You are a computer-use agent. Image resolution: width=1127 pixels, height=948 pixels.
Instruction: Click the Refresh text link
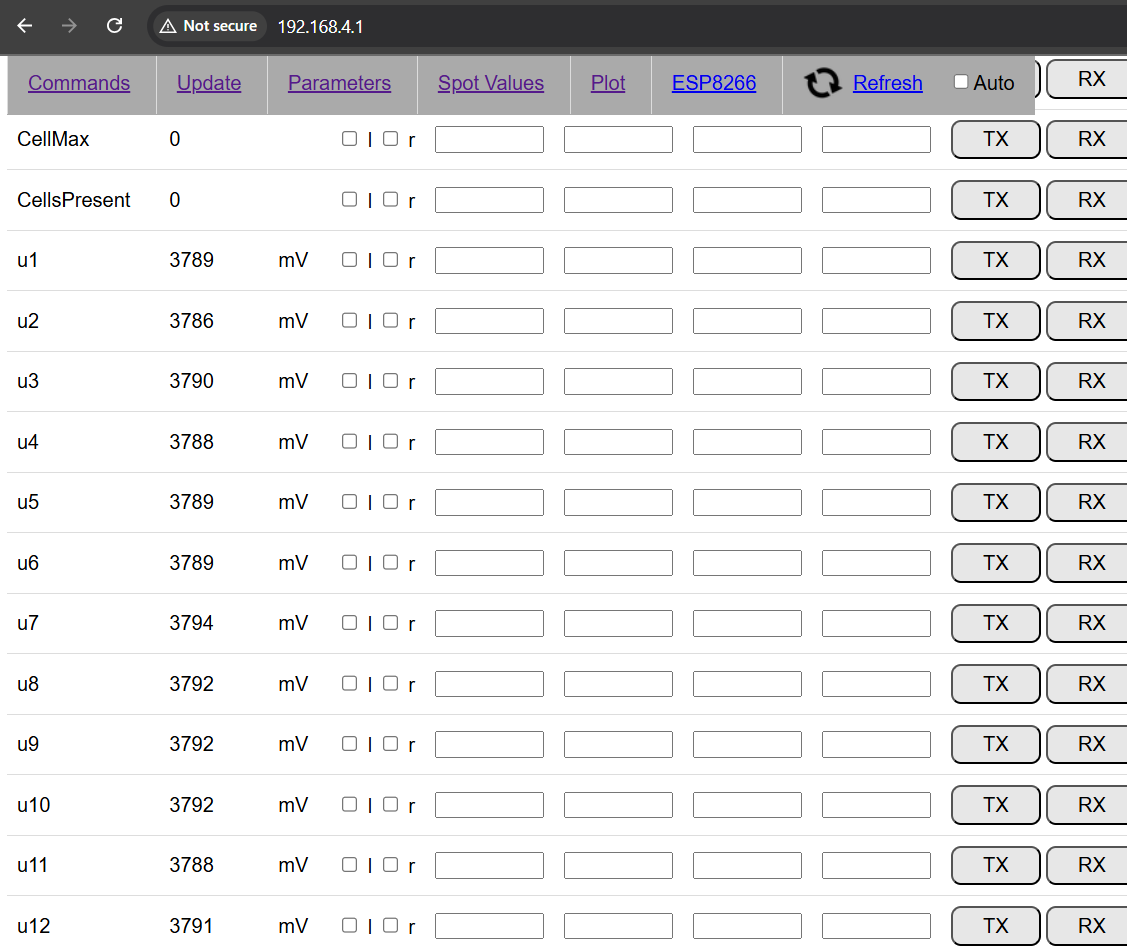887,83
